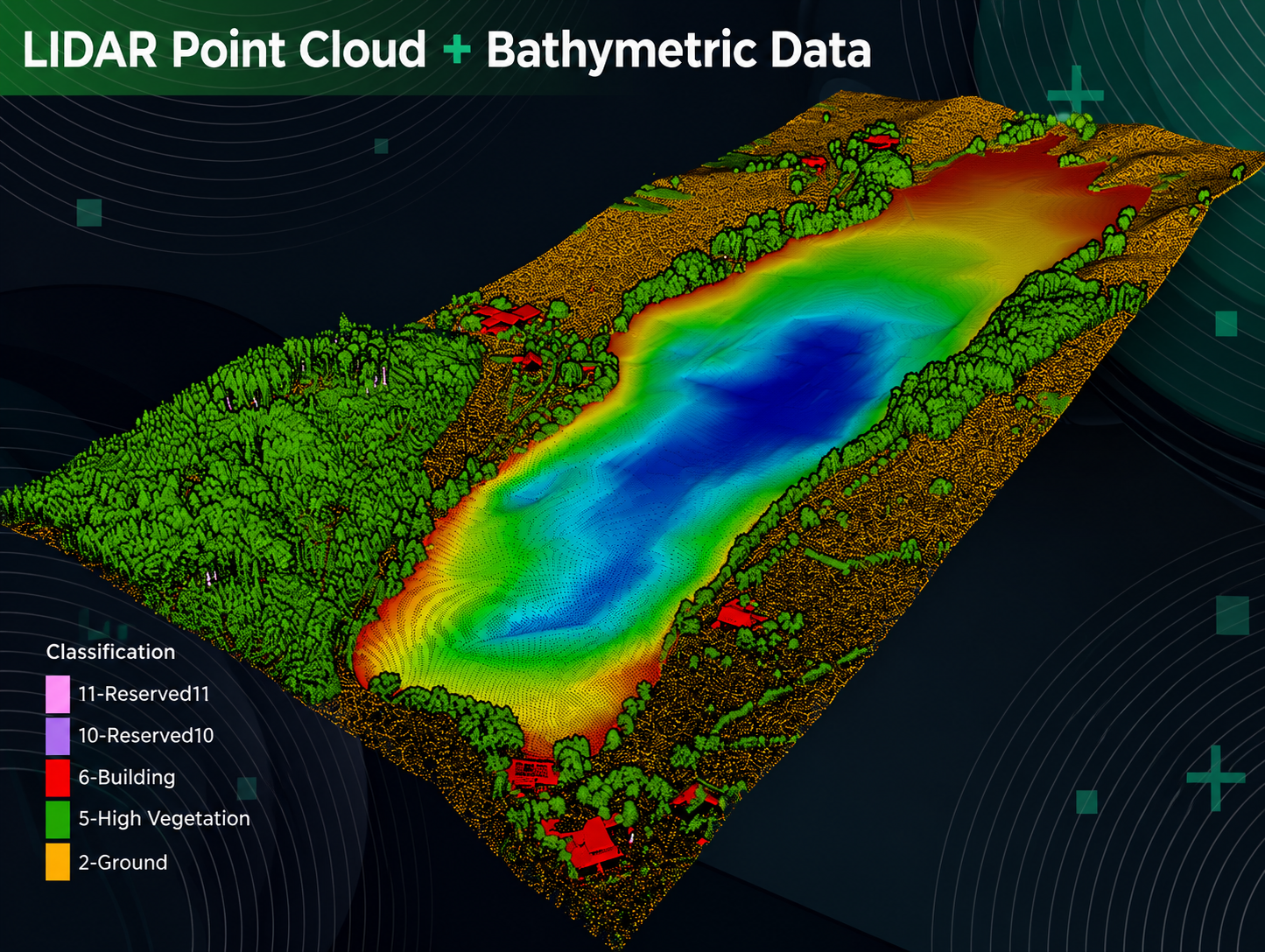Click the green 5-High Vegetation swatch
The image size is (1265, 952).
(58, 820)
